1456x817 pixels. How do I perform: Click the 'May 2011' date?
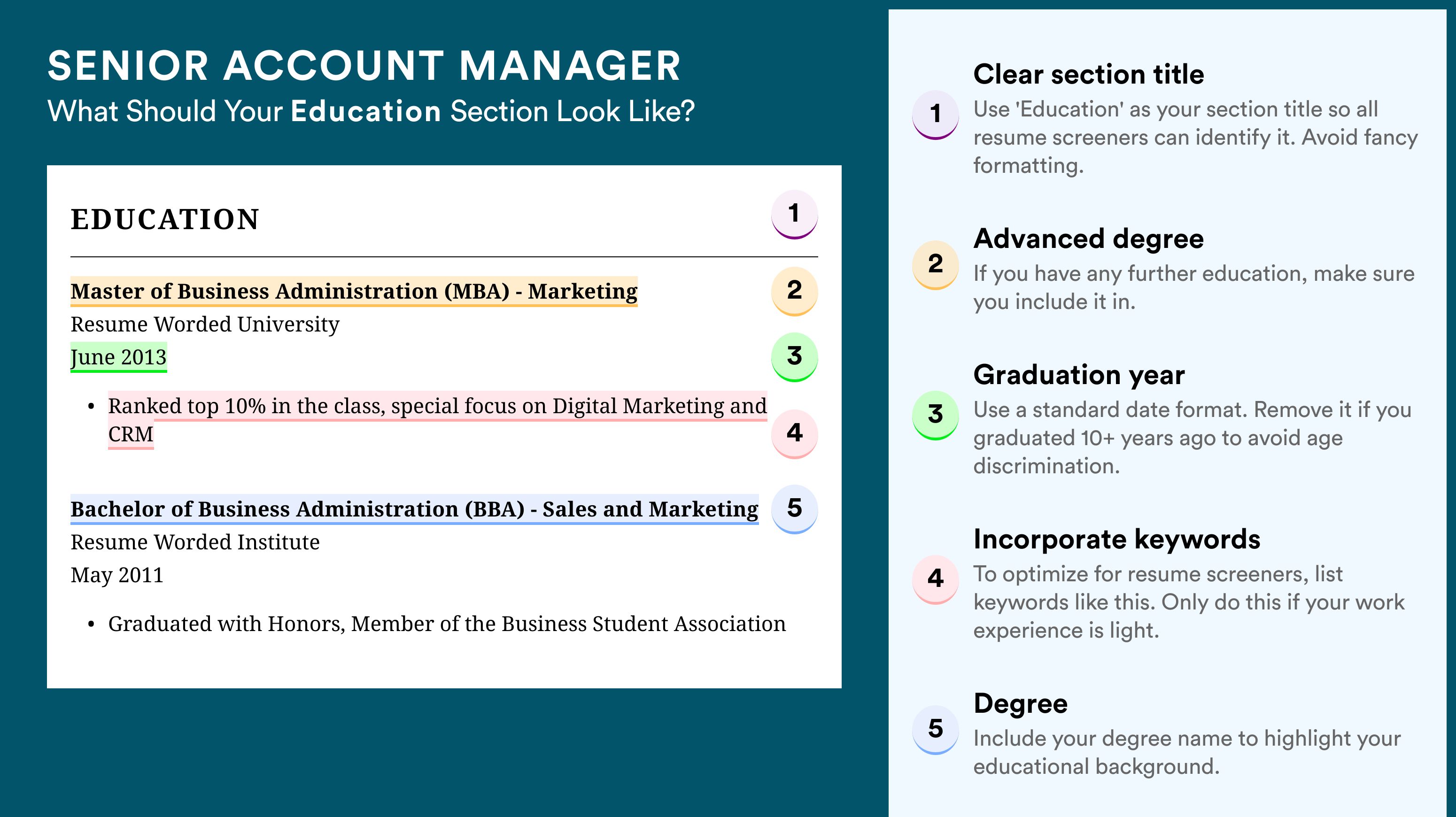(x=117, y=576)
